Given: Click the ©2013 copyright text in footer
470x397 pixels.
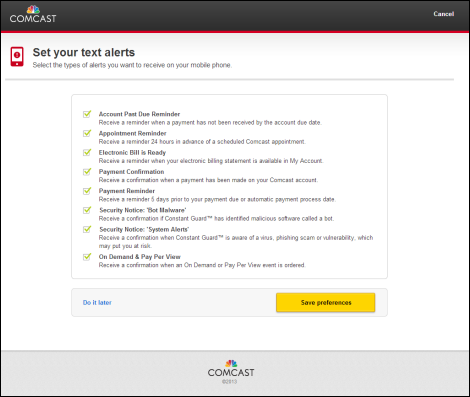Looking at the screenshot, I should (x=229, y=382).
